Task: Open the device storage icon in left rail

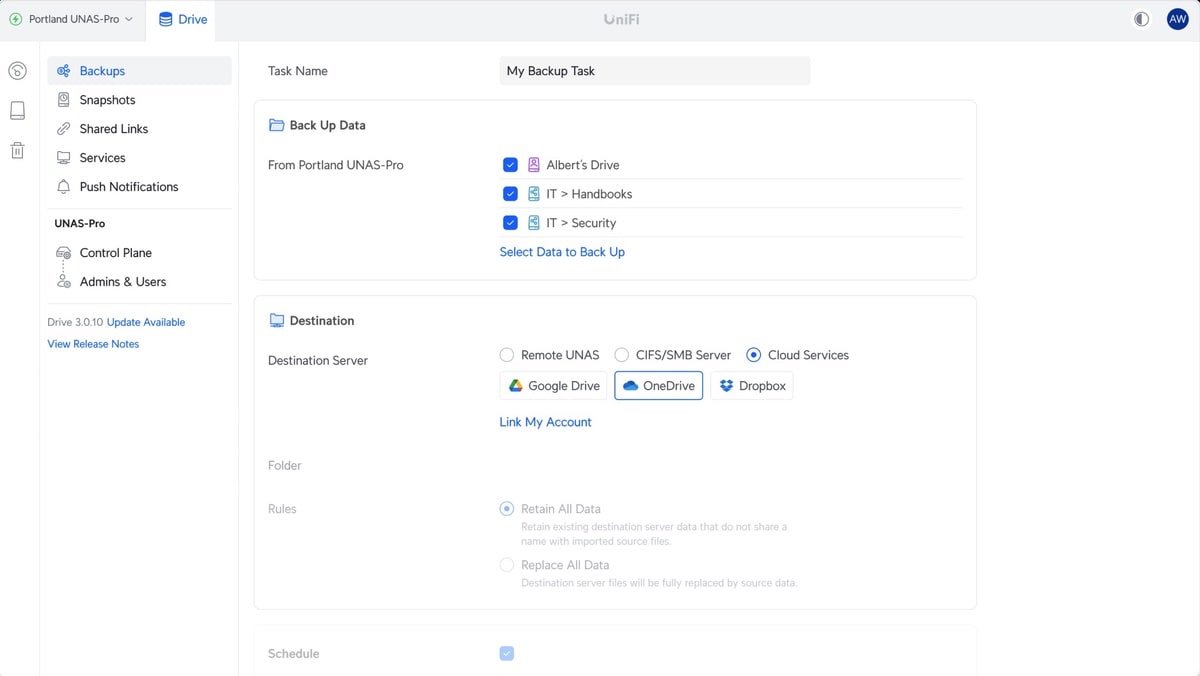Action: (x=17, y=110)
